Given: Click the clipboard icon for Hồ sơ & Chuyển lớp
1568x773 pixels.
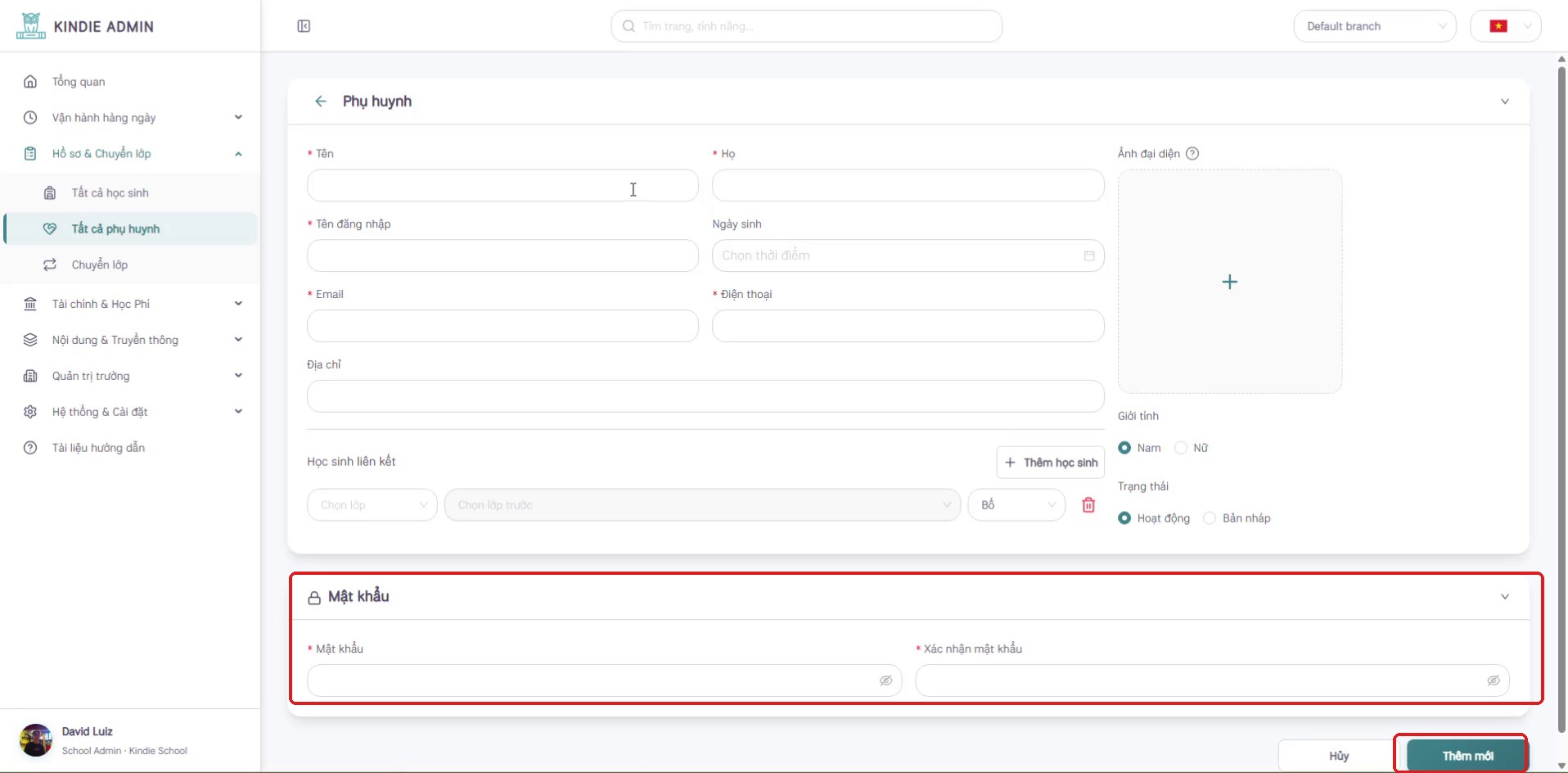Looking at the screenshot, I should (x=30, y=153).
